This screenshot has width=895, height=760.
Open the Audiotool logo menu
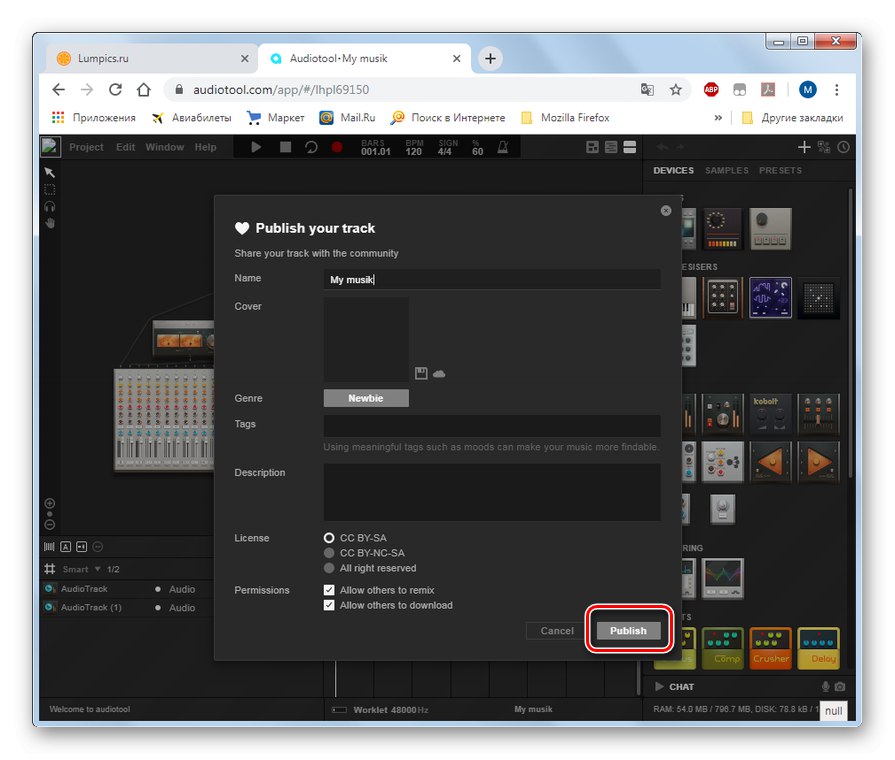point(50,147)
